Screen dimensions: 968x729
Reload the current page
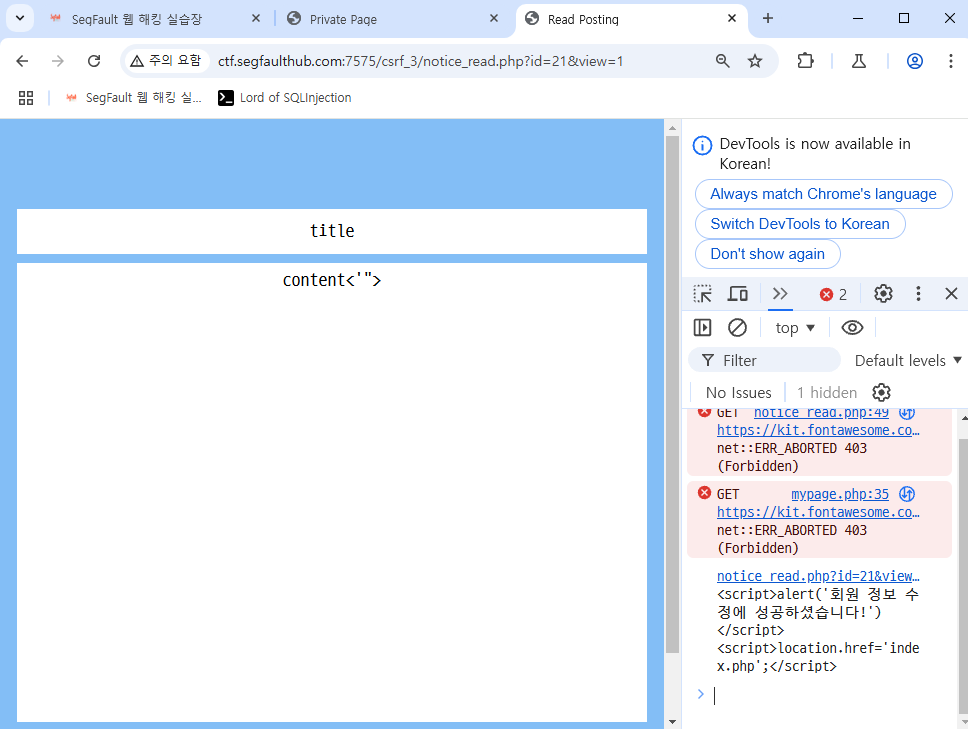[x=94, y=61]
